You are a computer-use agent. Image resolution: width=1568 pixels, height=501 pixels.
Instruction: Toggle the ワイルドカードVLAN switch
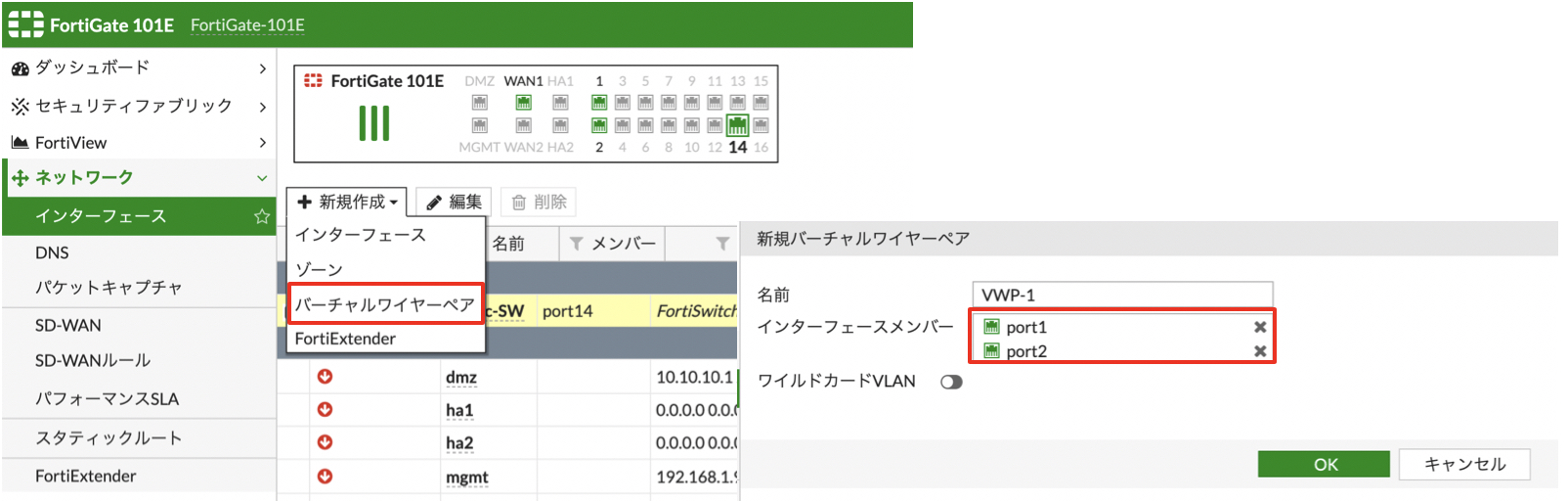coord(951,382)
